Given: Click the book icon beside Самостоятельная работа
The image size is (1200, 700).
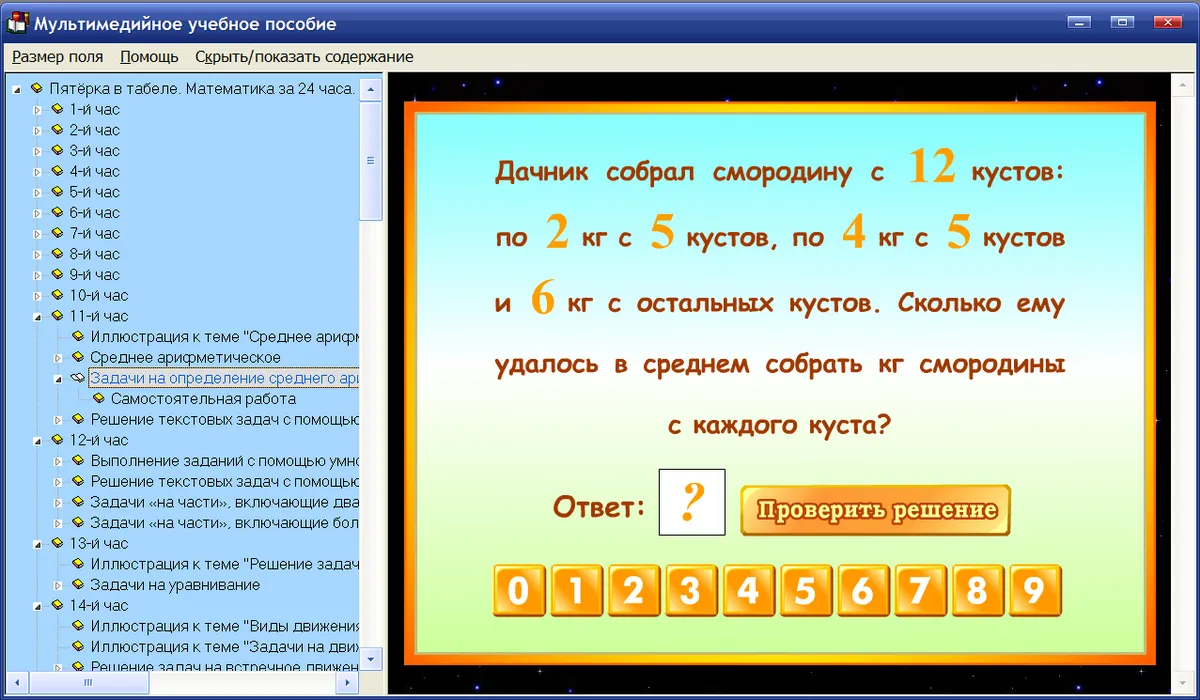Looking at the screenshot, I should (x=99, y=398).
